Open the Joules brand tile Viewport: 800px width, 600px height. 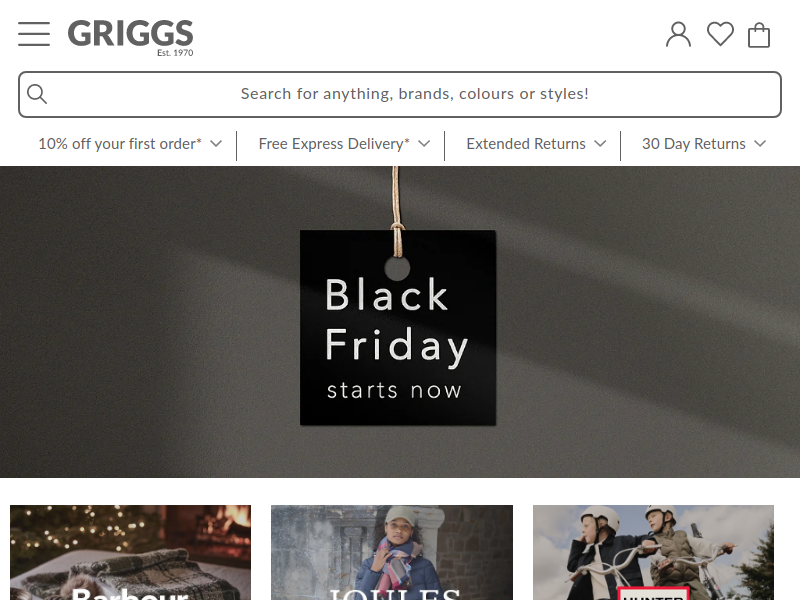pyautogui.click(x=392, y=553)
